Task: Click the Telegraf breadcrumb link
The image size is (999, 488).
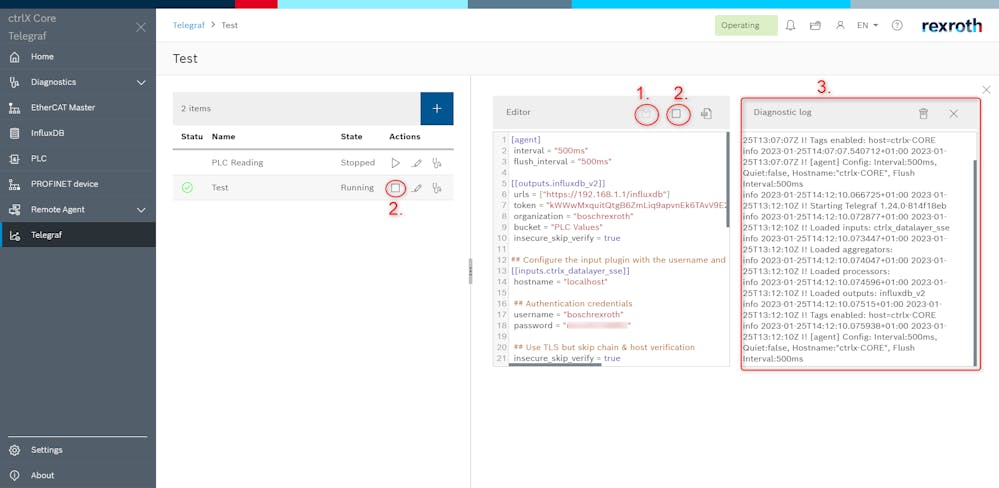Action: coord(189,25)
